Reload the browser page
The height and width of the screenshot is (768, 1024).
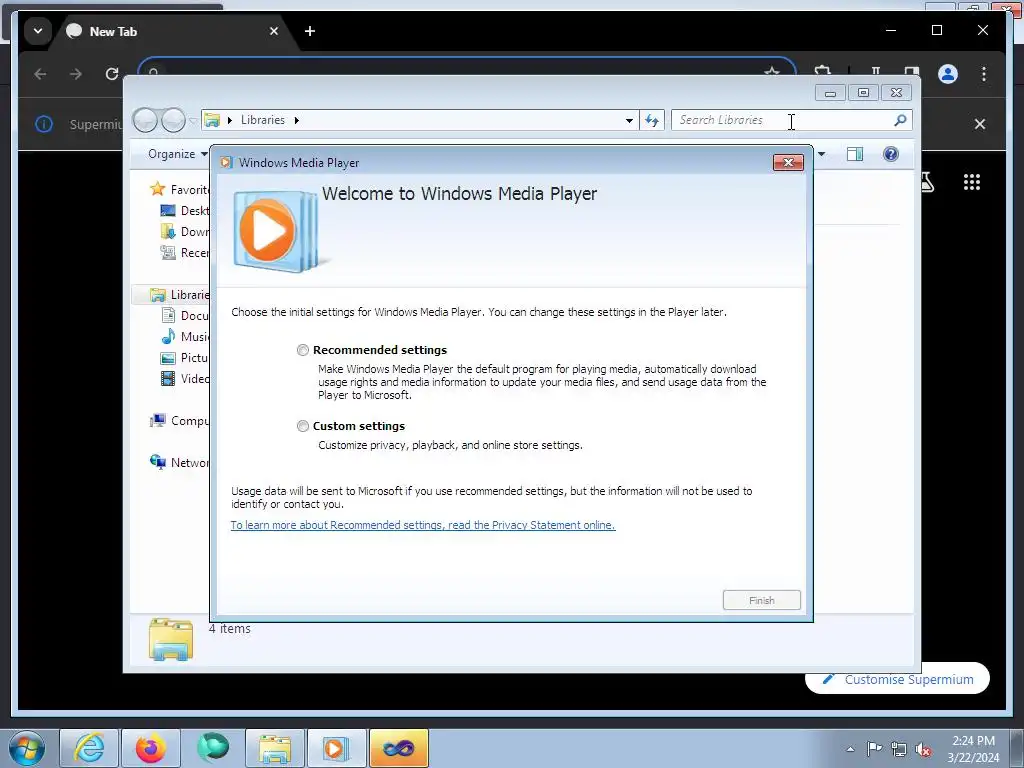pyautogui.click(x=112, y=74)
